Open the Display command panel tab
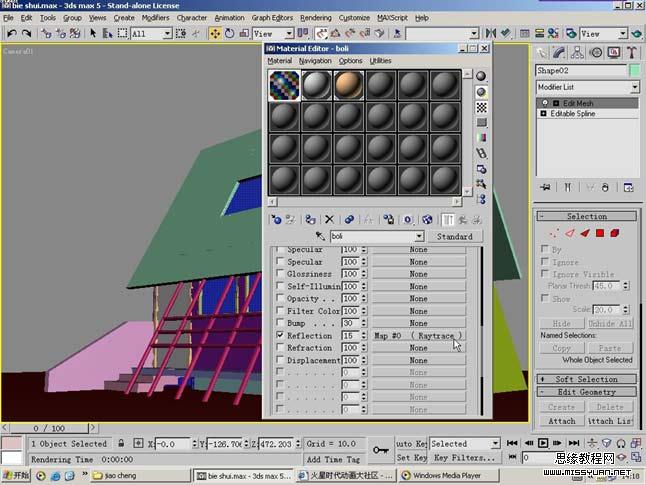The image size is (646, 485). (x=614, y=52)
